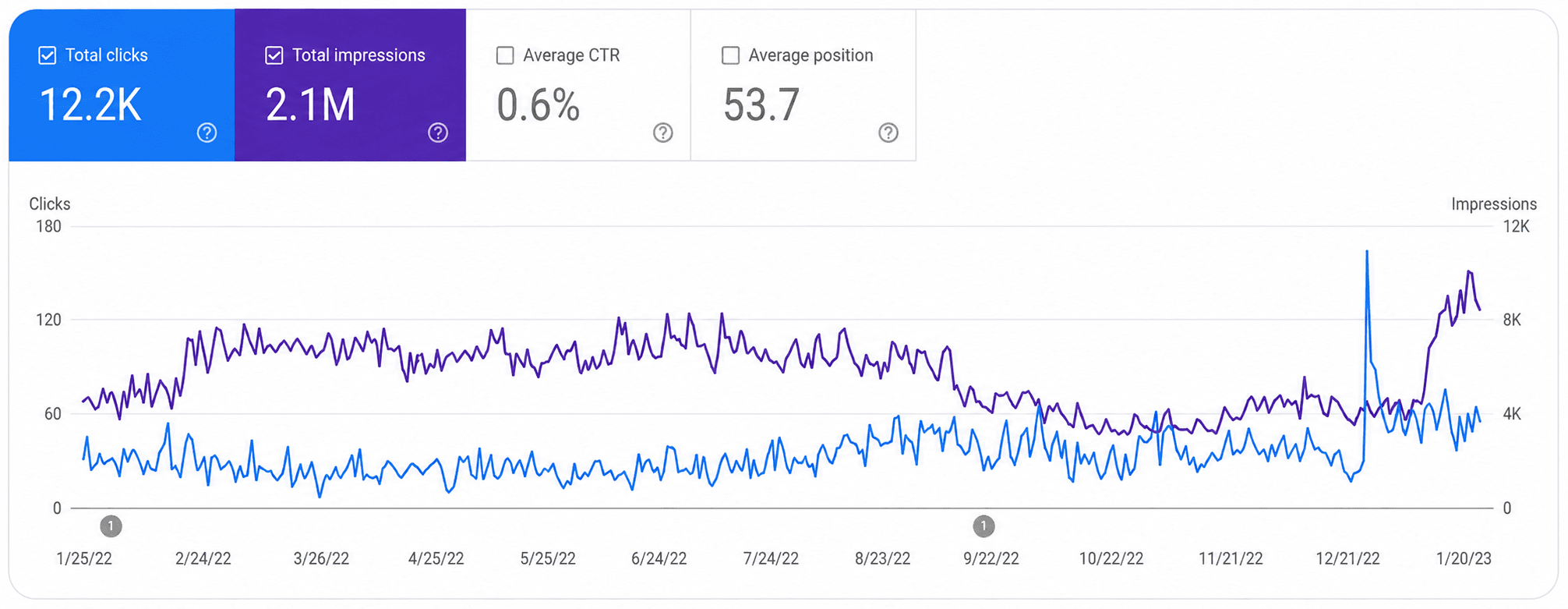This screenshot has height=609, width=1568.
Task: Uncheck the Total impressions checkbox
Action: (x=274, y=55)
